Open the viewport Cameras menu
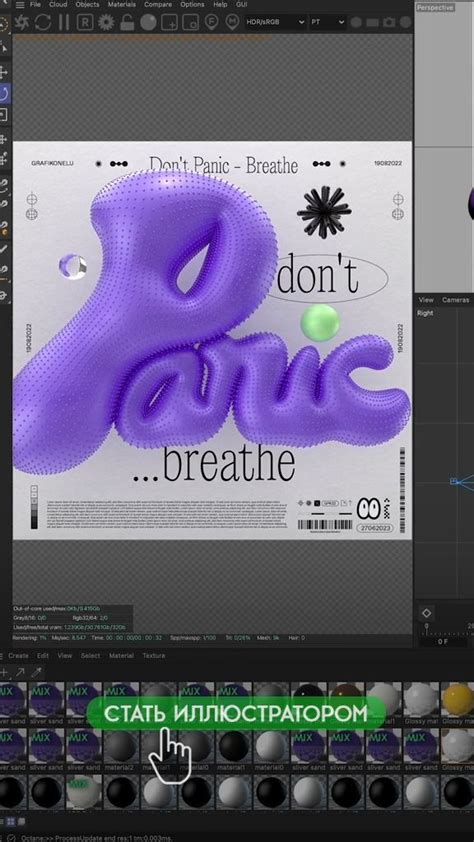 [x=455, y=300]
